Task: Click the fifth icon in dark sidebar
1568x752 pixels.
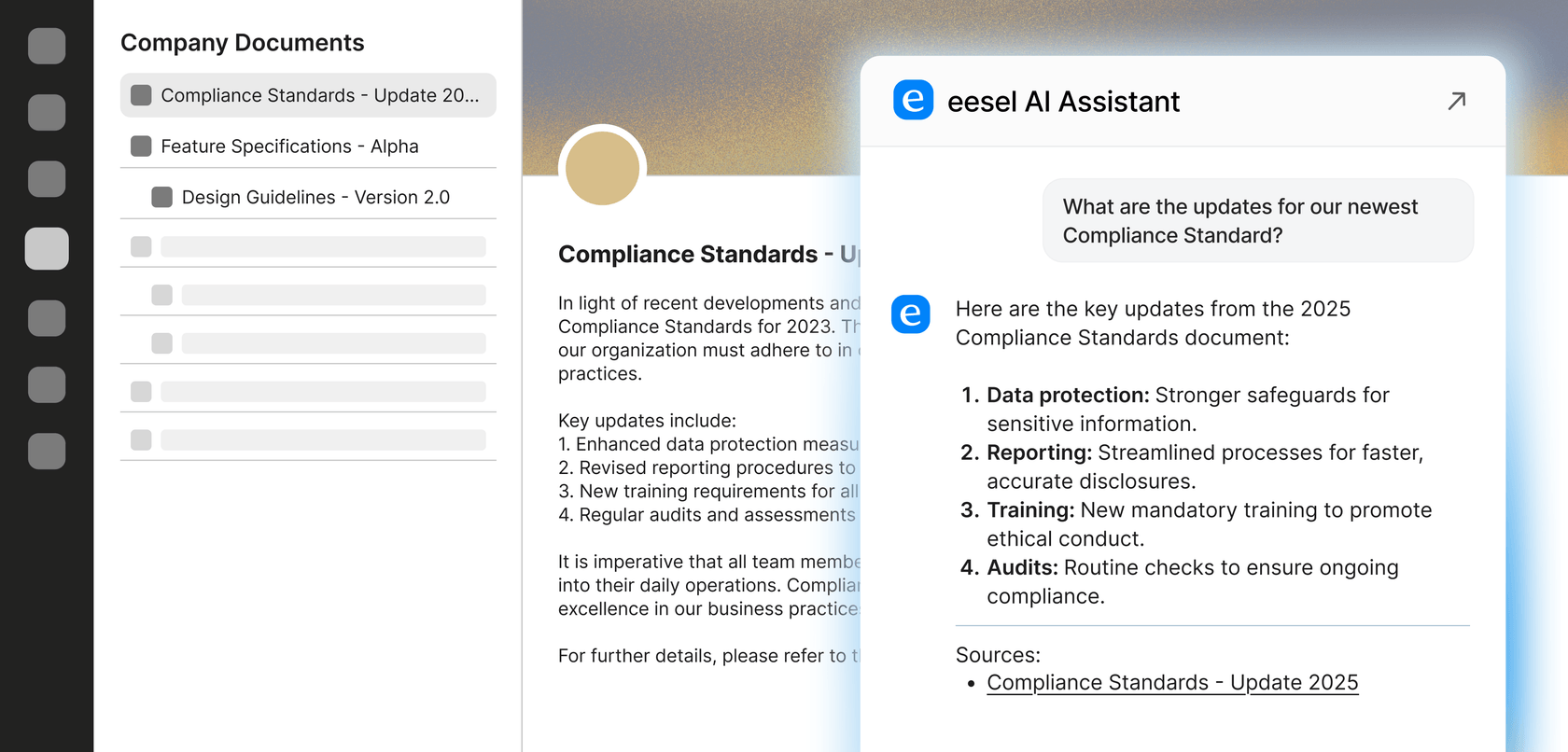Action: (x=47, y=318)
